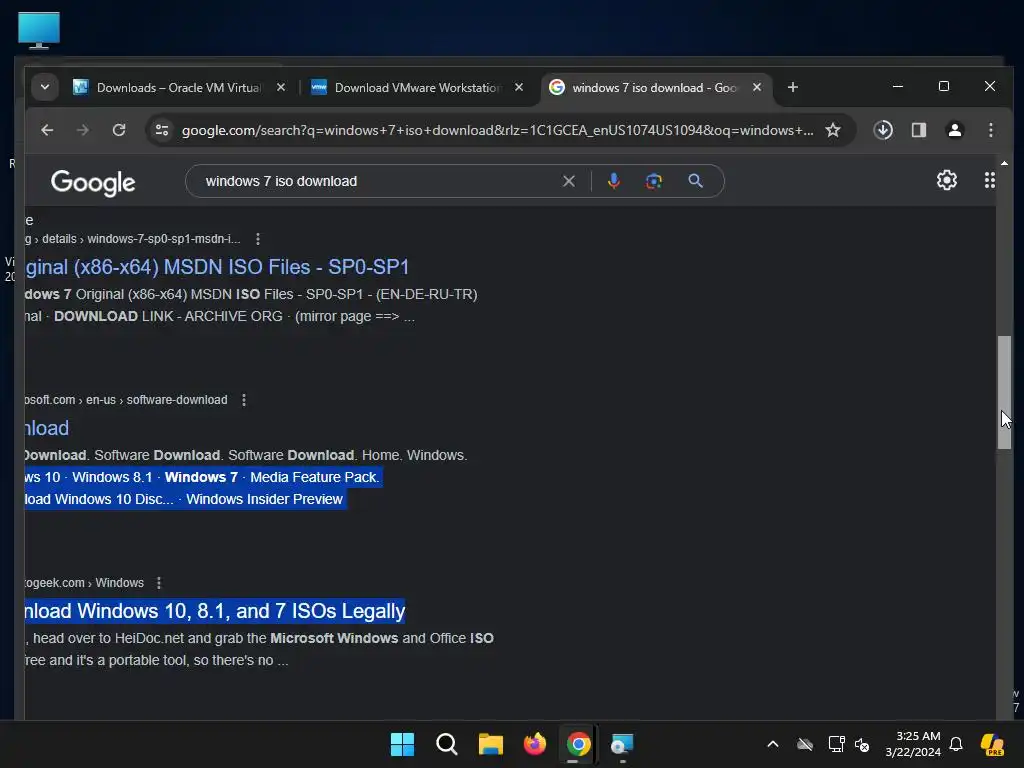
Task: Select Chrome in the taskbar
Action: pos(579,744)
